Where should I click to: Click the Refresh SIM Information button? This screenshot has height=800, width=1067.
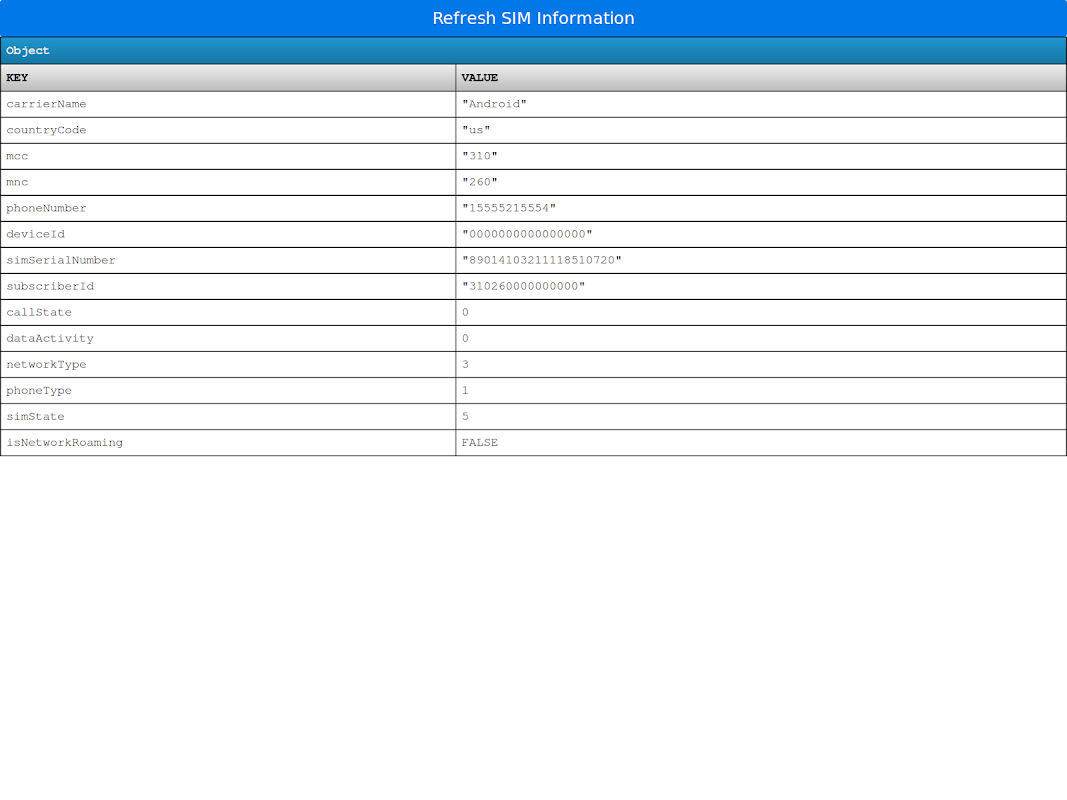tap(534, 18)
